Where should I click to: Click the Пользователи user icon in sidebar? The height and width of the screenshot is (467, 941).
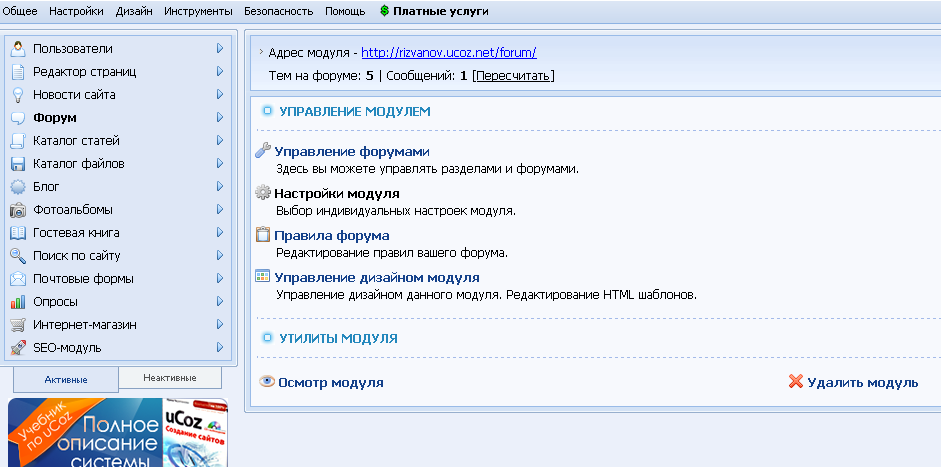pyautogui.click(x=18, y=49)
